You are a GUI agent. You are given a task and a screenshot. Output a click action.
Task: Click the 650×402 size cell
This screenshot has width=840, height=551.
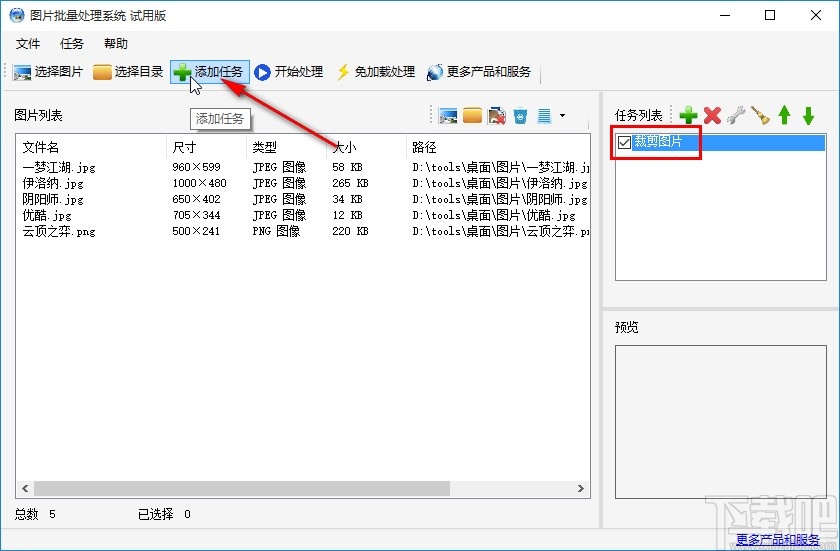click(x=197, y=199)
